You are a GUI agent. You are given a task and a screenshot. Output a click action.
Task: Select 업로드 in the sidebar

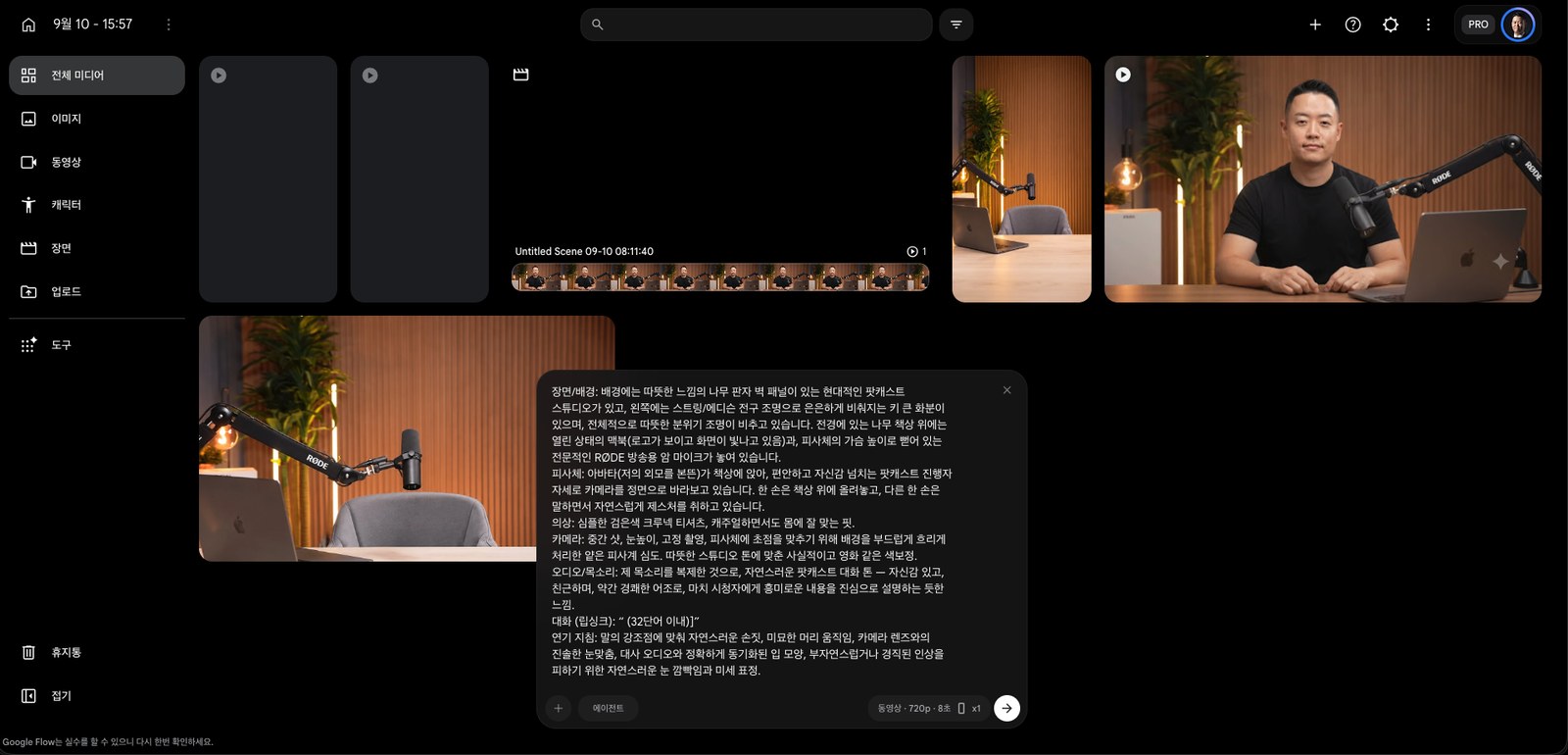coord(97,291)
